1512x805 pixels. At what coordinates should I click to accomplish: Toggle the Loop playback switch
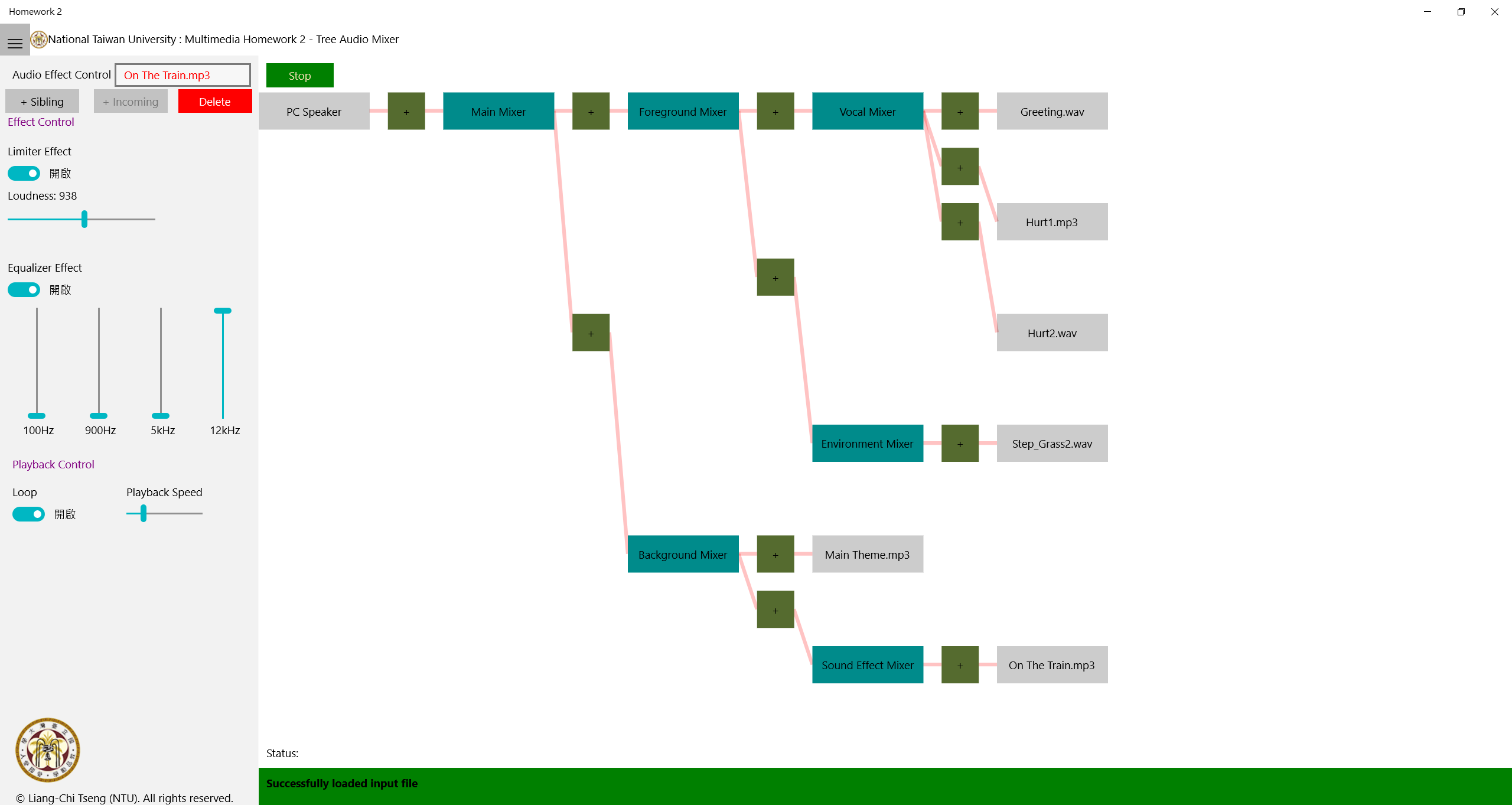pyautogui.click(x=28, y=514)
